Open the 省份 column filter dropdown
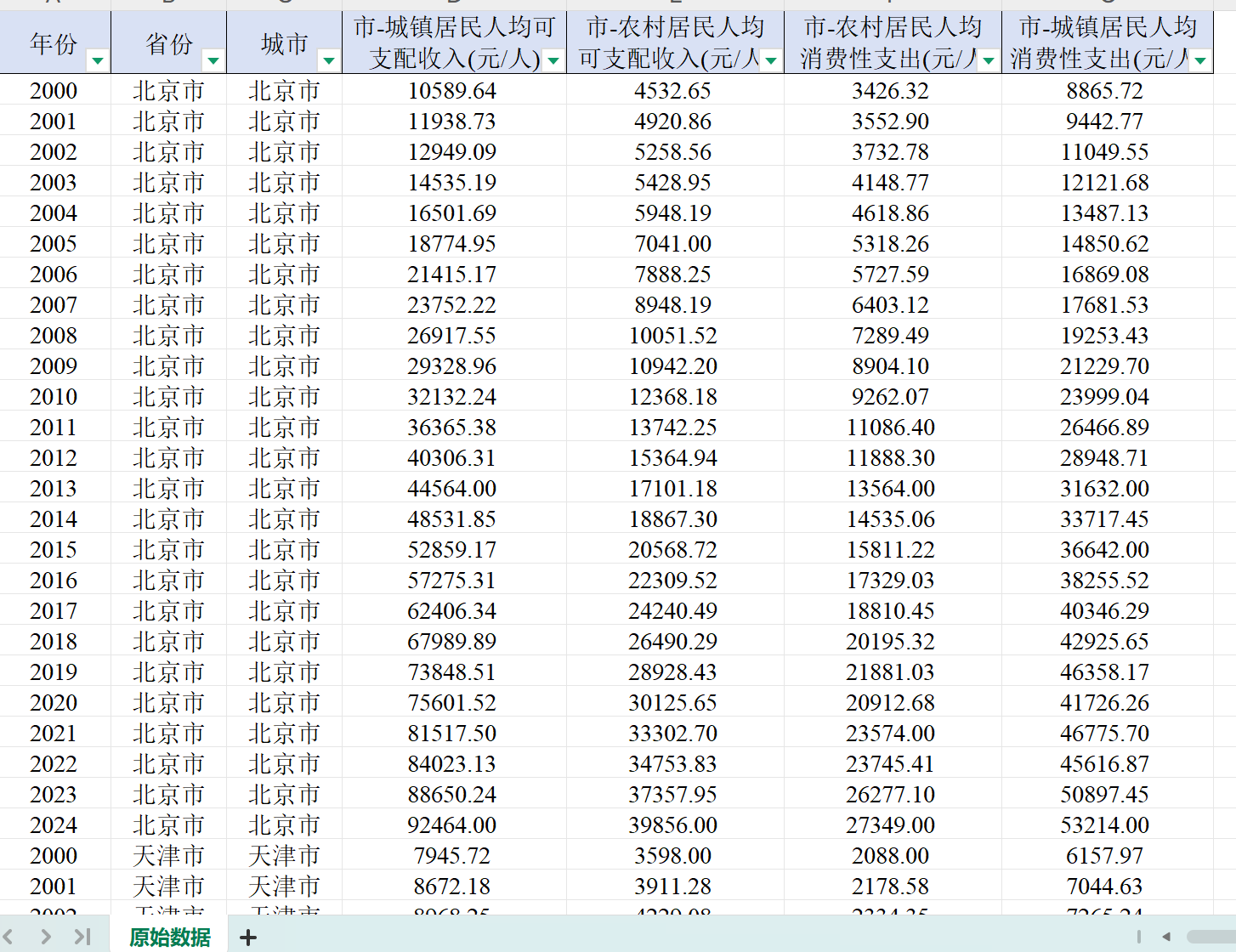Screen dimensions: 1236x952 point(213,60)
